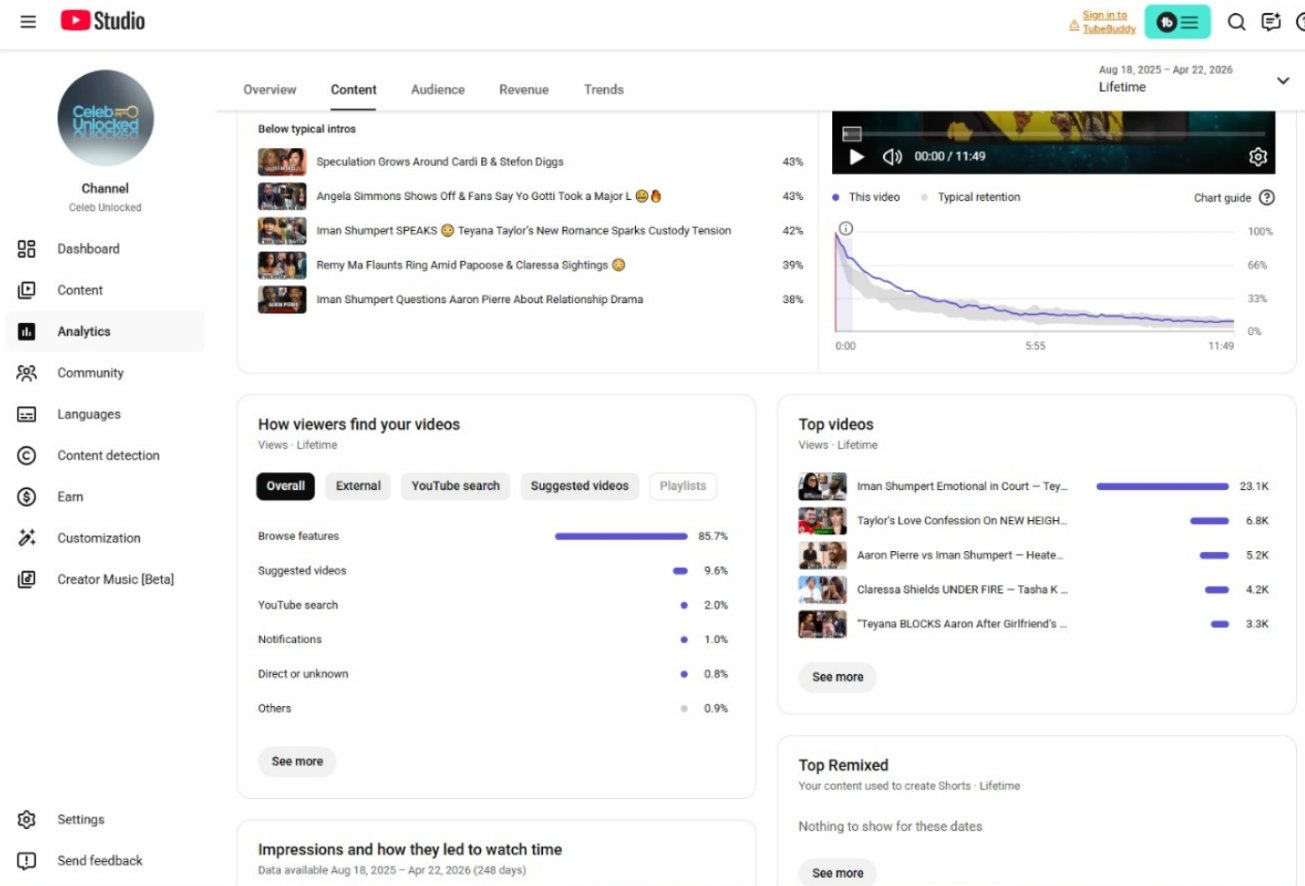Click the search magnifier icon

point(1237,22)
